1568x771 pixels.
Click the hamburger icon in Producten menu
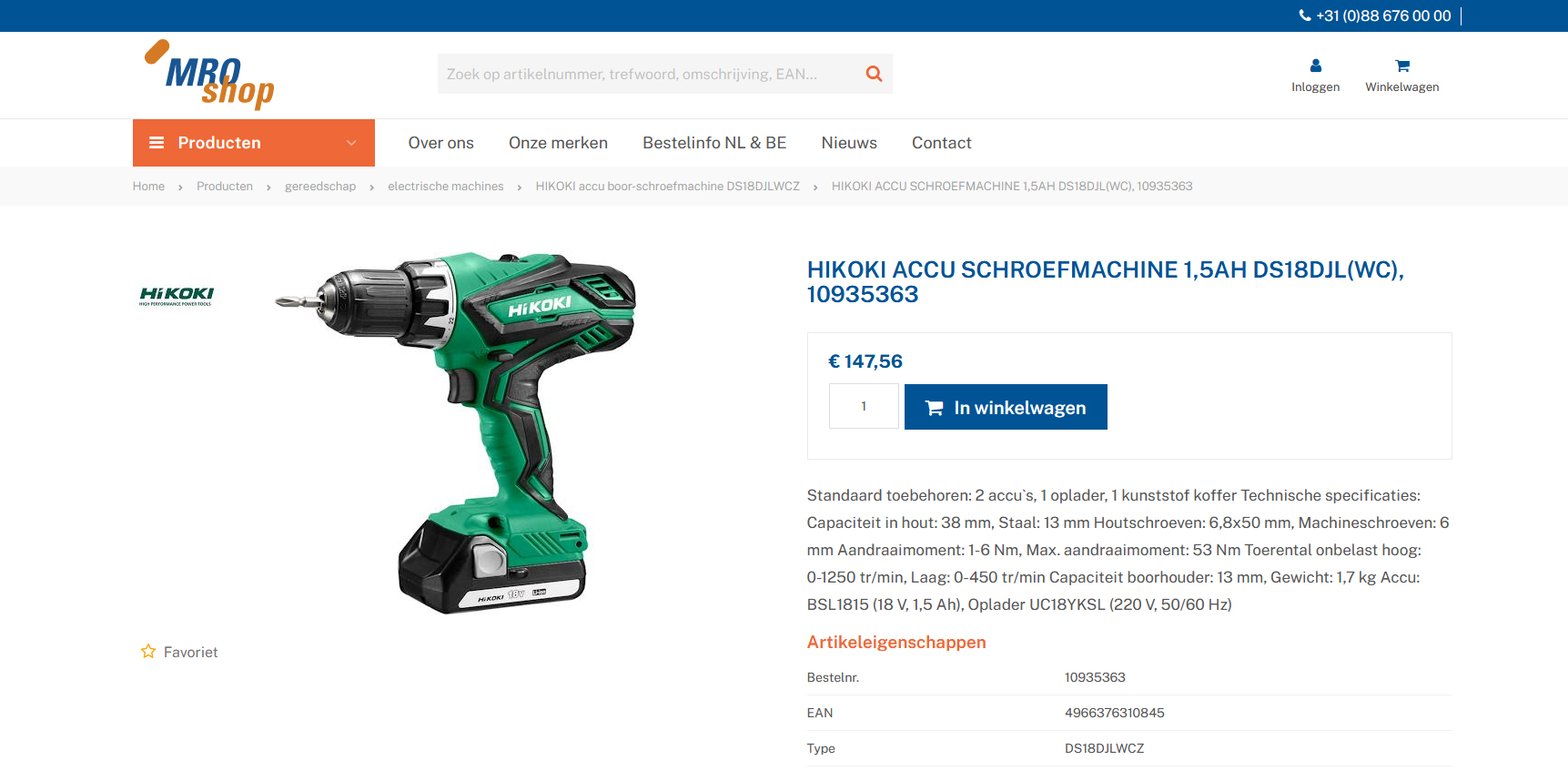click(157, 143)
